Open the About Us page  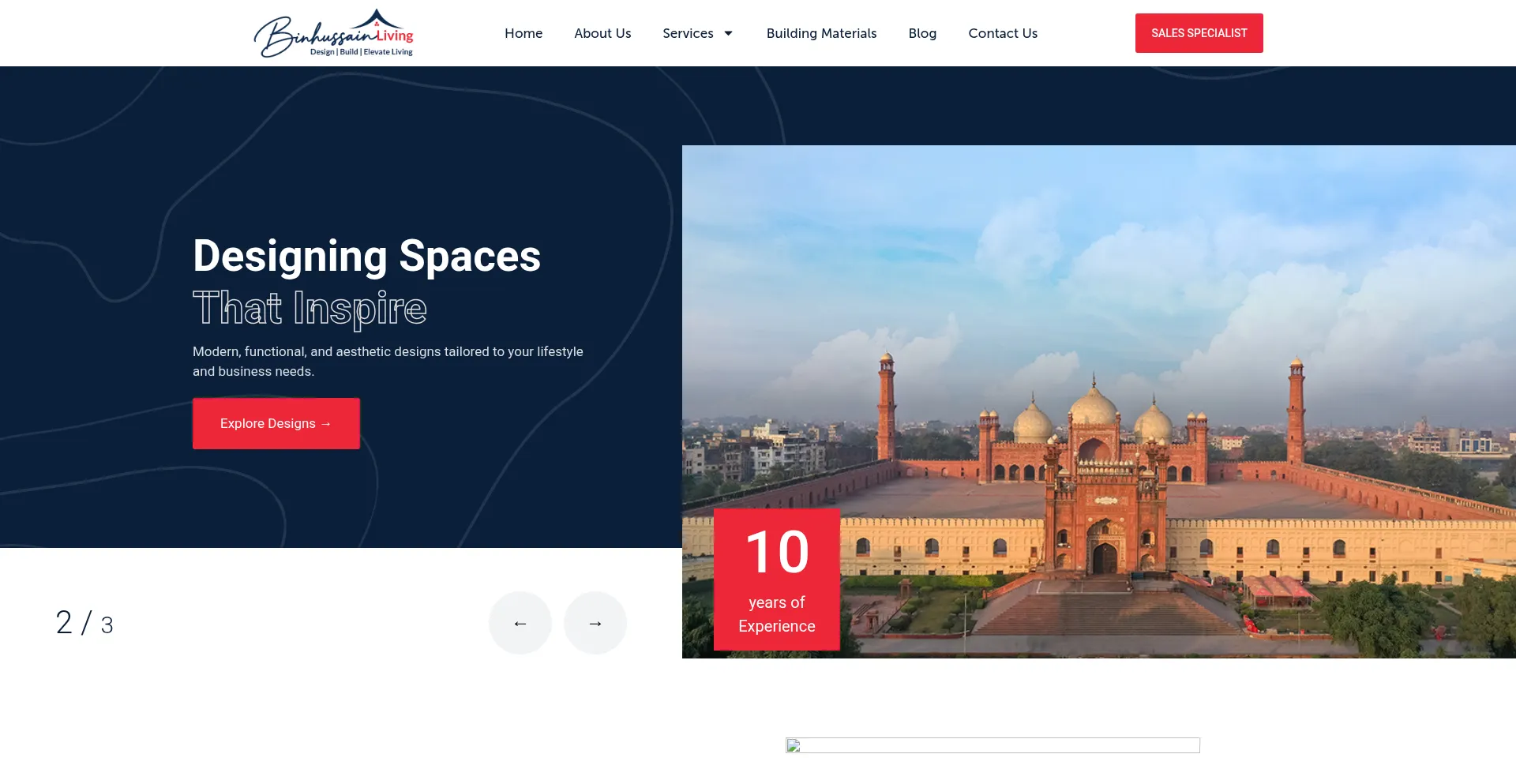click(x=602, y=33)
